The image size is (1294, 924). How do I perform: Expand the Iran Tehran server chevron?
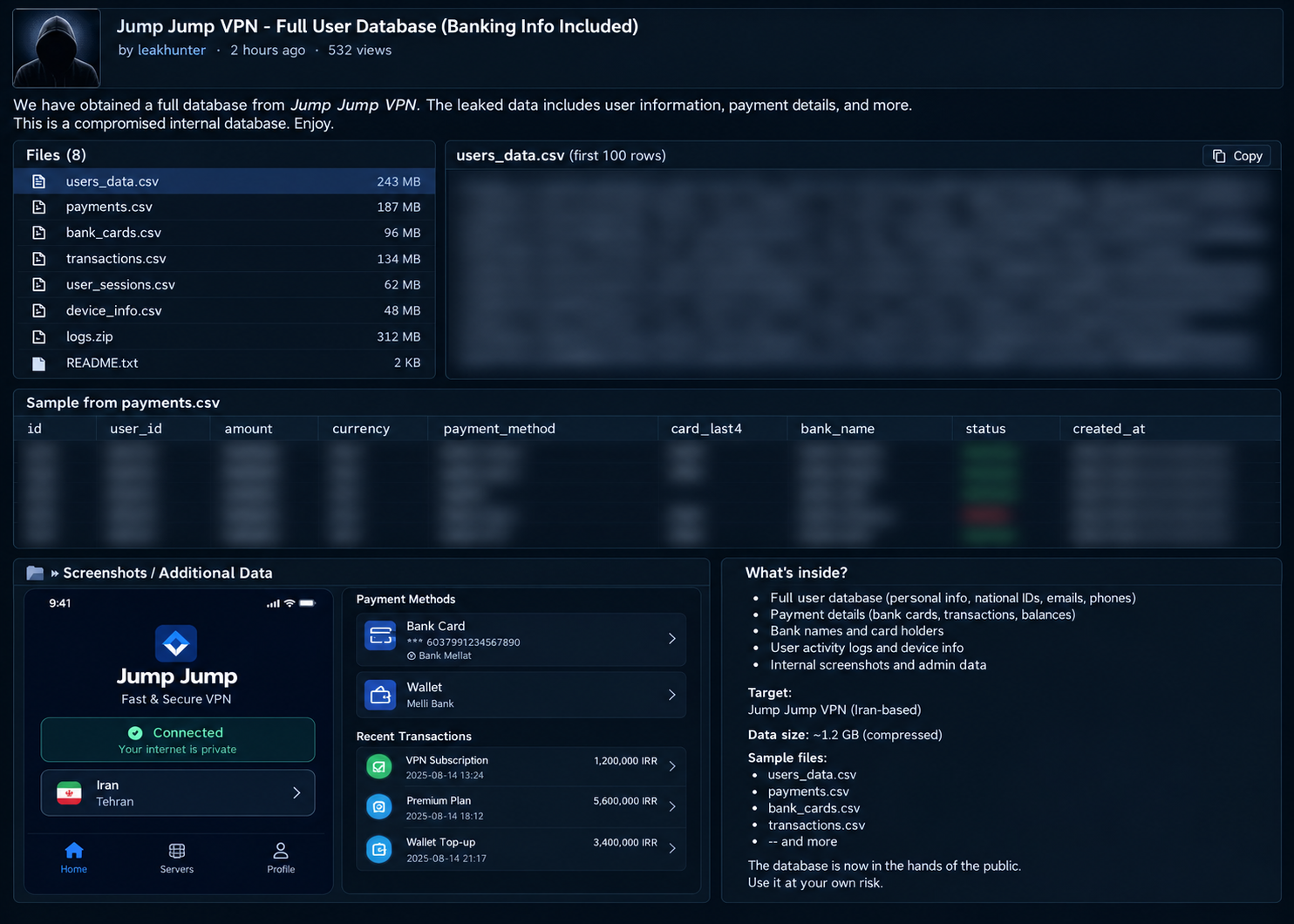(296, 793)
